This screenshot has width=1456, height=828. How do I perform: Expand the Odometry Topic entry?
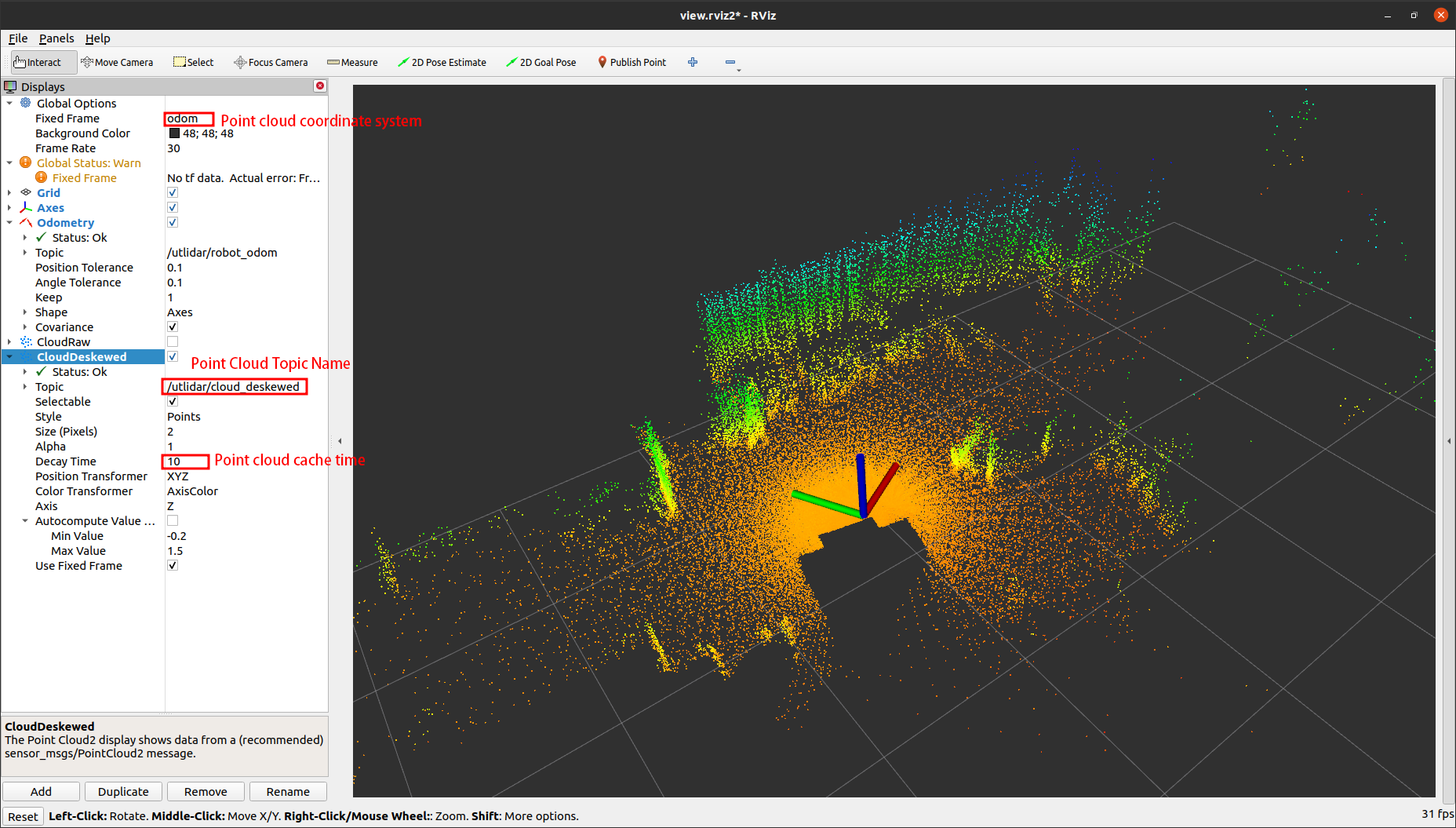coord(24,252)
